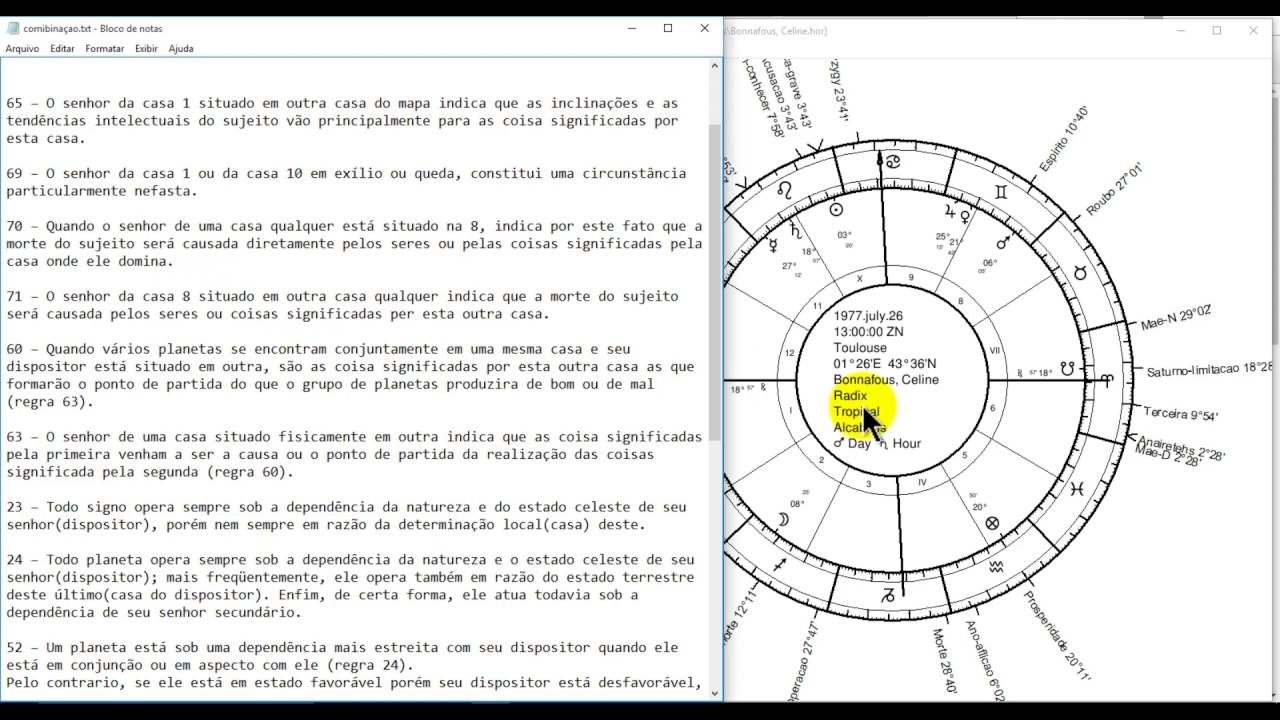The height and width of the screenshot is (720, 1280).
Task: Maximize the Notepad window
Action: [668, 28]
